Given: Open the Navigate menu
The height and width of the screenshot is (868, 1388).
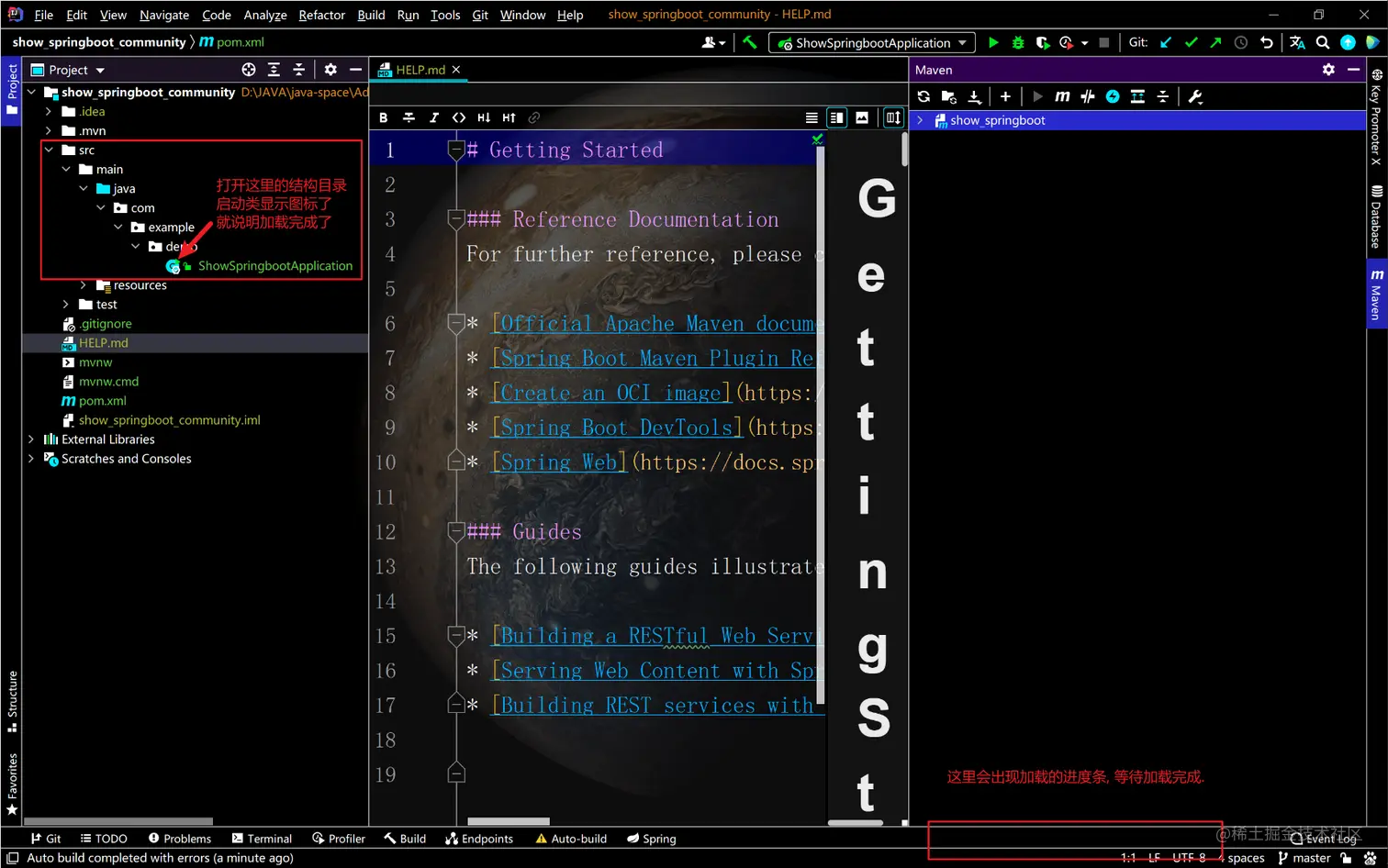Looking at the screenshot, I should click(164, 15).
